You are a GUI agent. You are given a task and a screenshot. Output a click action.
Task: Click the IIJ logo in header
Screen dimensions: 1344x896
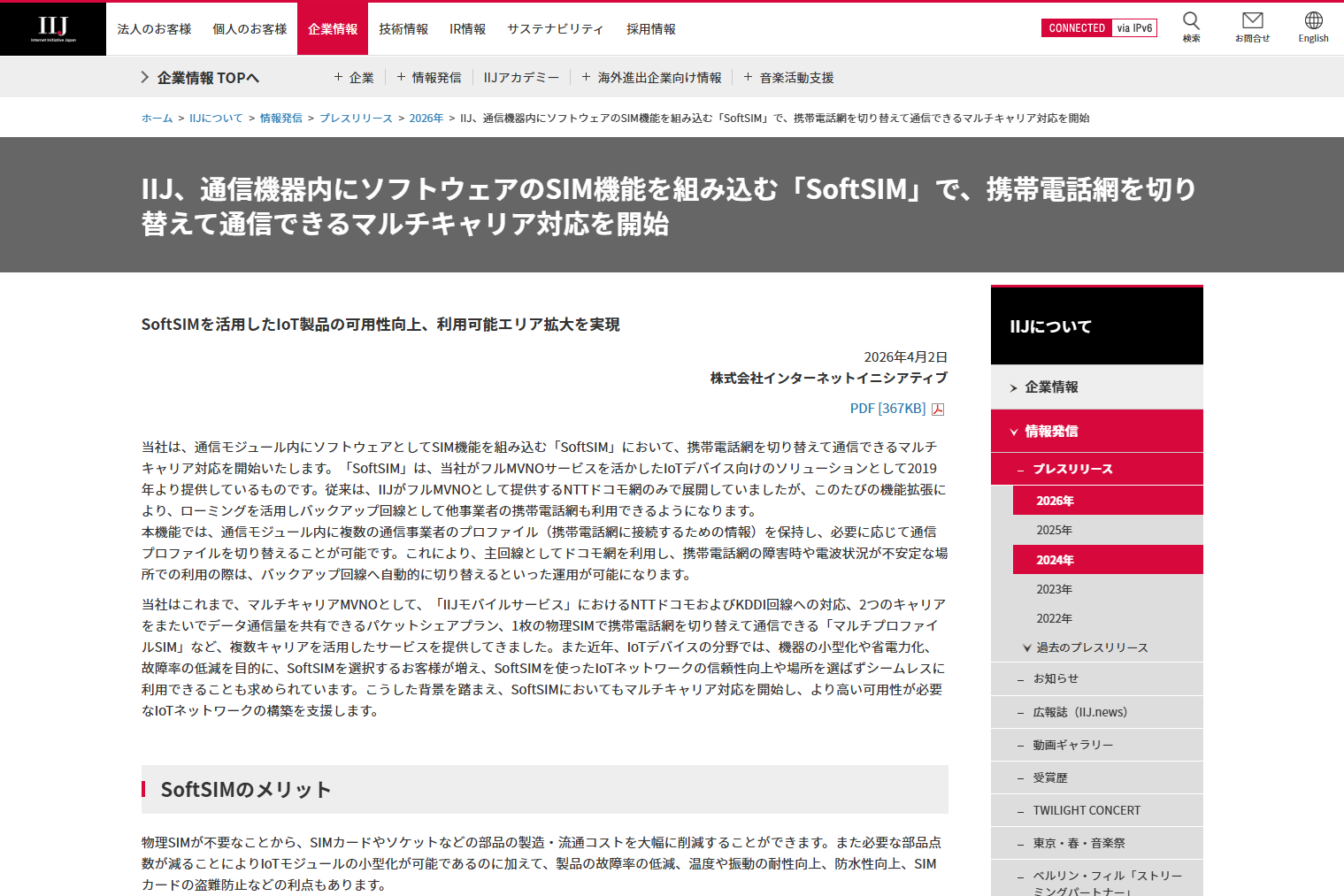coord(53,28)
